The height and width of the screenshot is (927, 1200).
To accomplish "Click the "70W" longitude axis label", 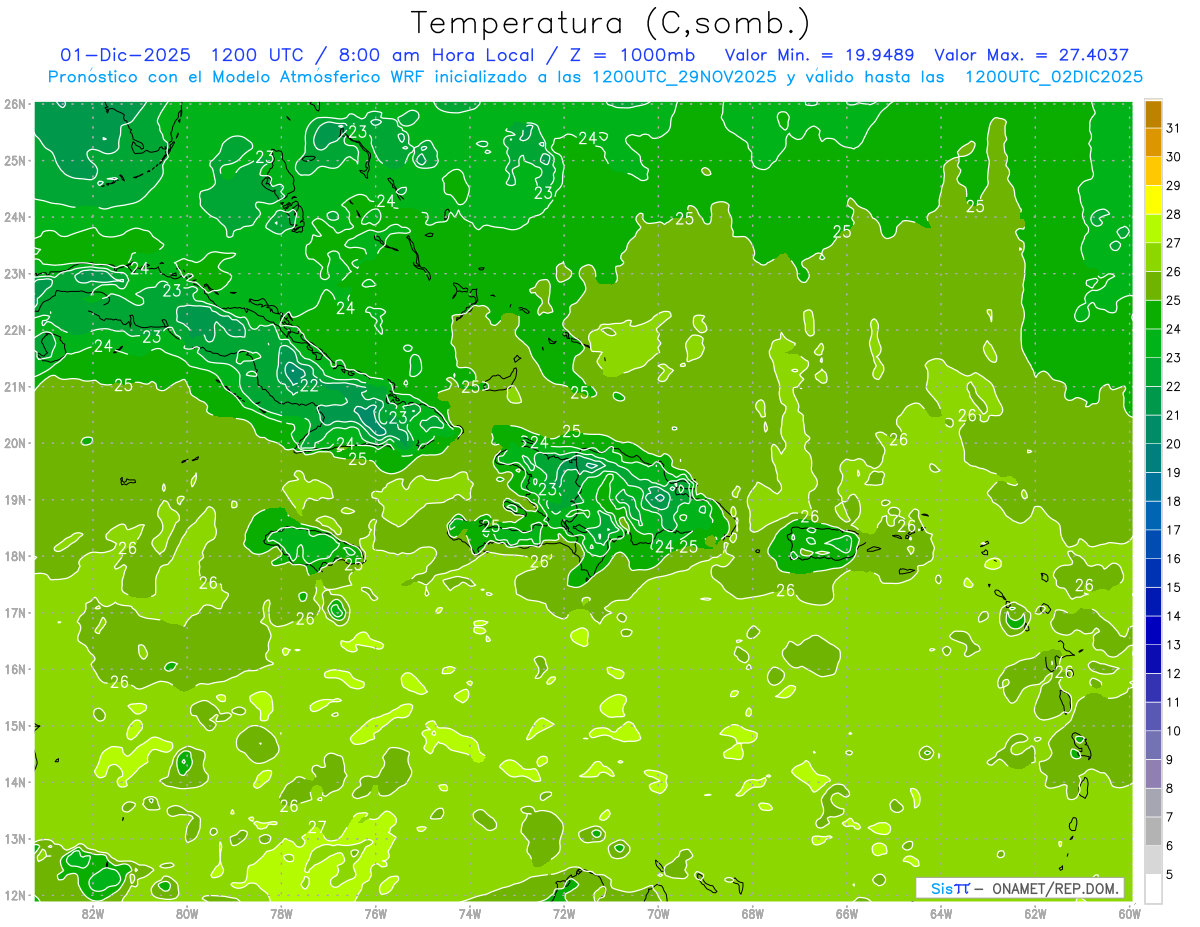I will coord(658,912).
